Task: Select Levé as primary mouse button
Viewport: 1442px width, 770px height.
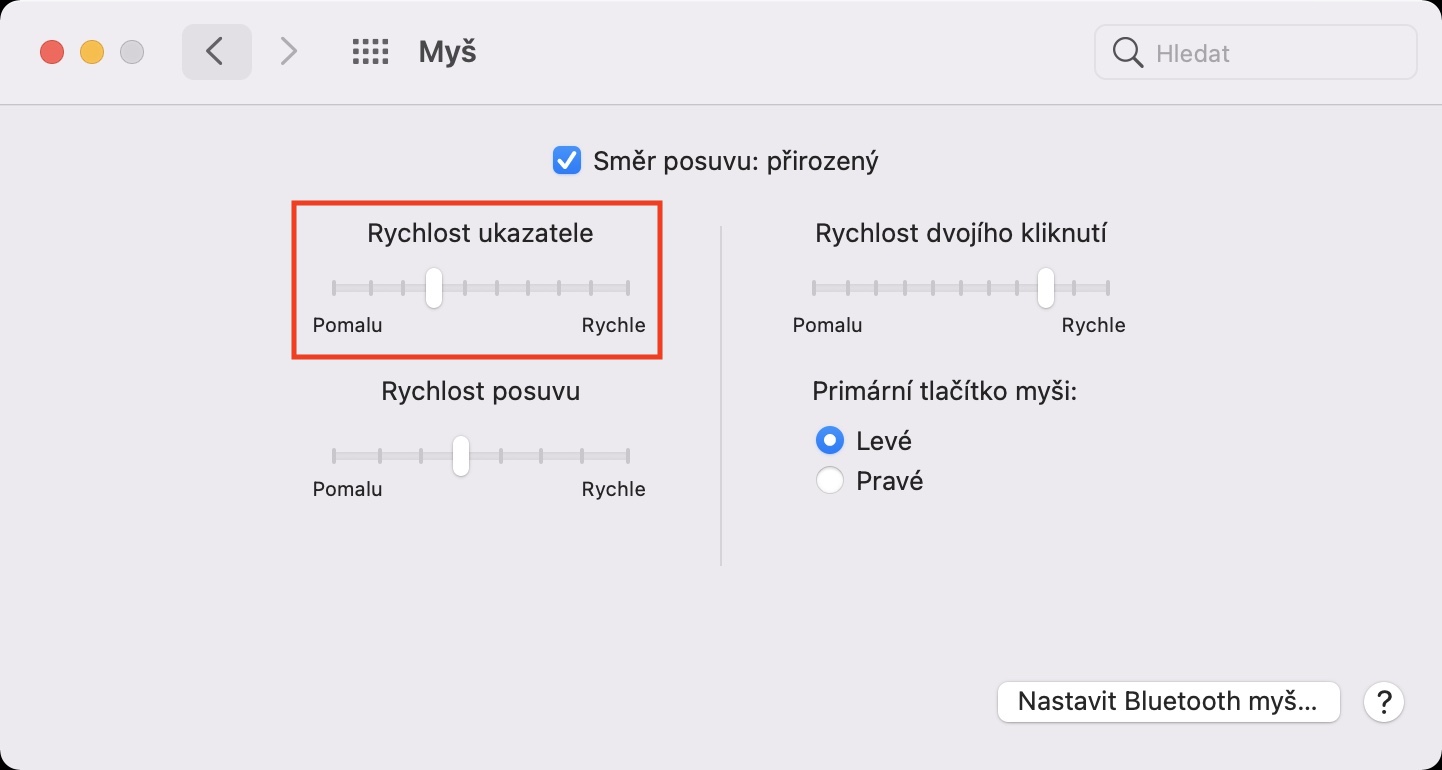Action: 830,440
